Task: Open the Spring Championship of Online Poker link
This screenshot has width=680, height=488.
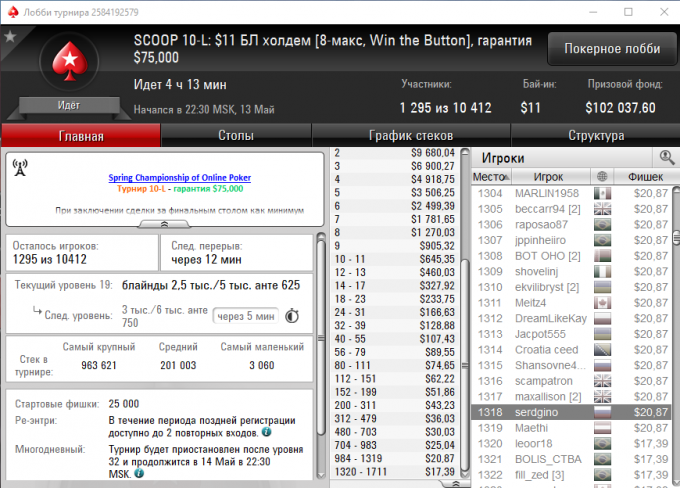Action: tap(180, 177)
